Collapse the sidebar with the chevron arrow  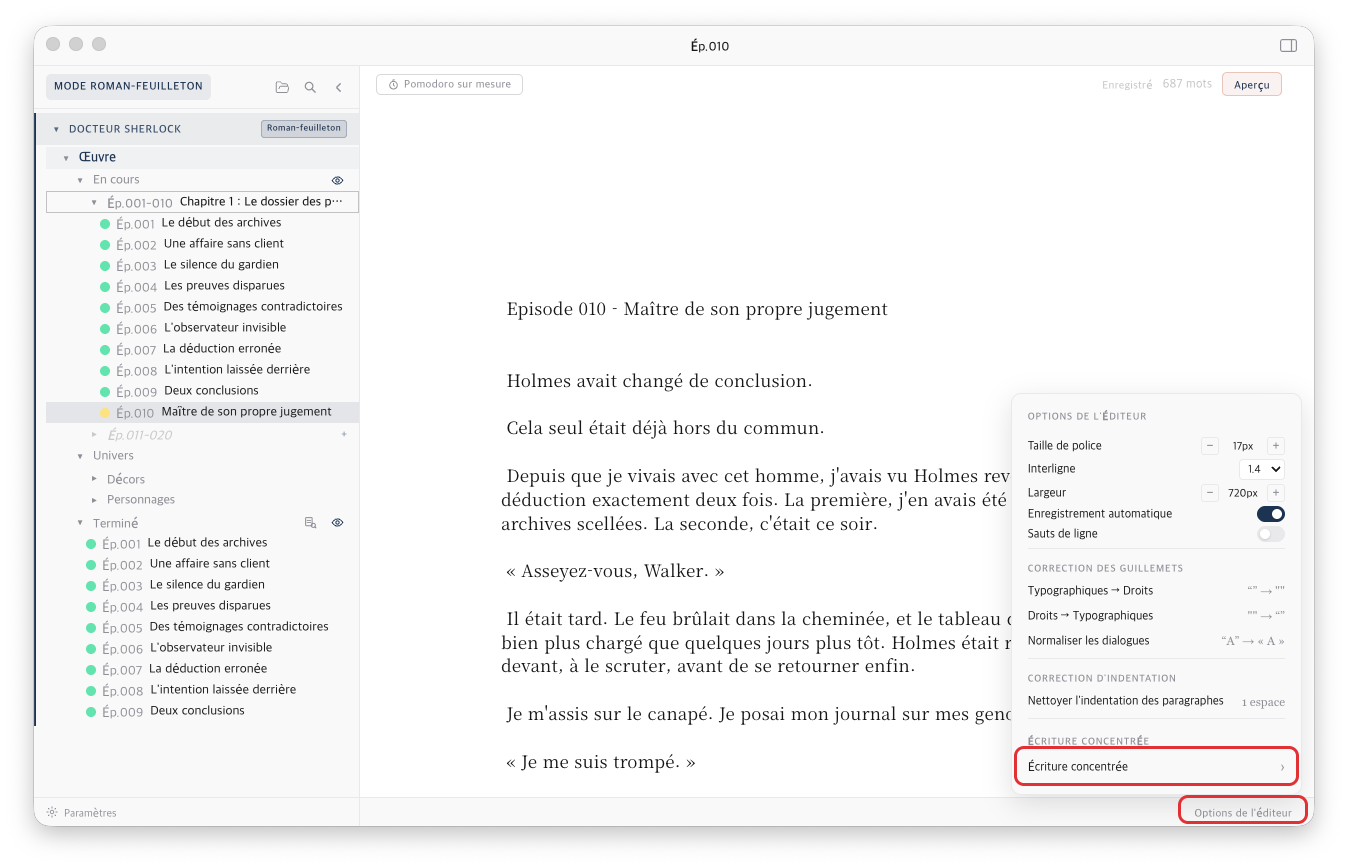pyautogui.click(x=339, y=88)
